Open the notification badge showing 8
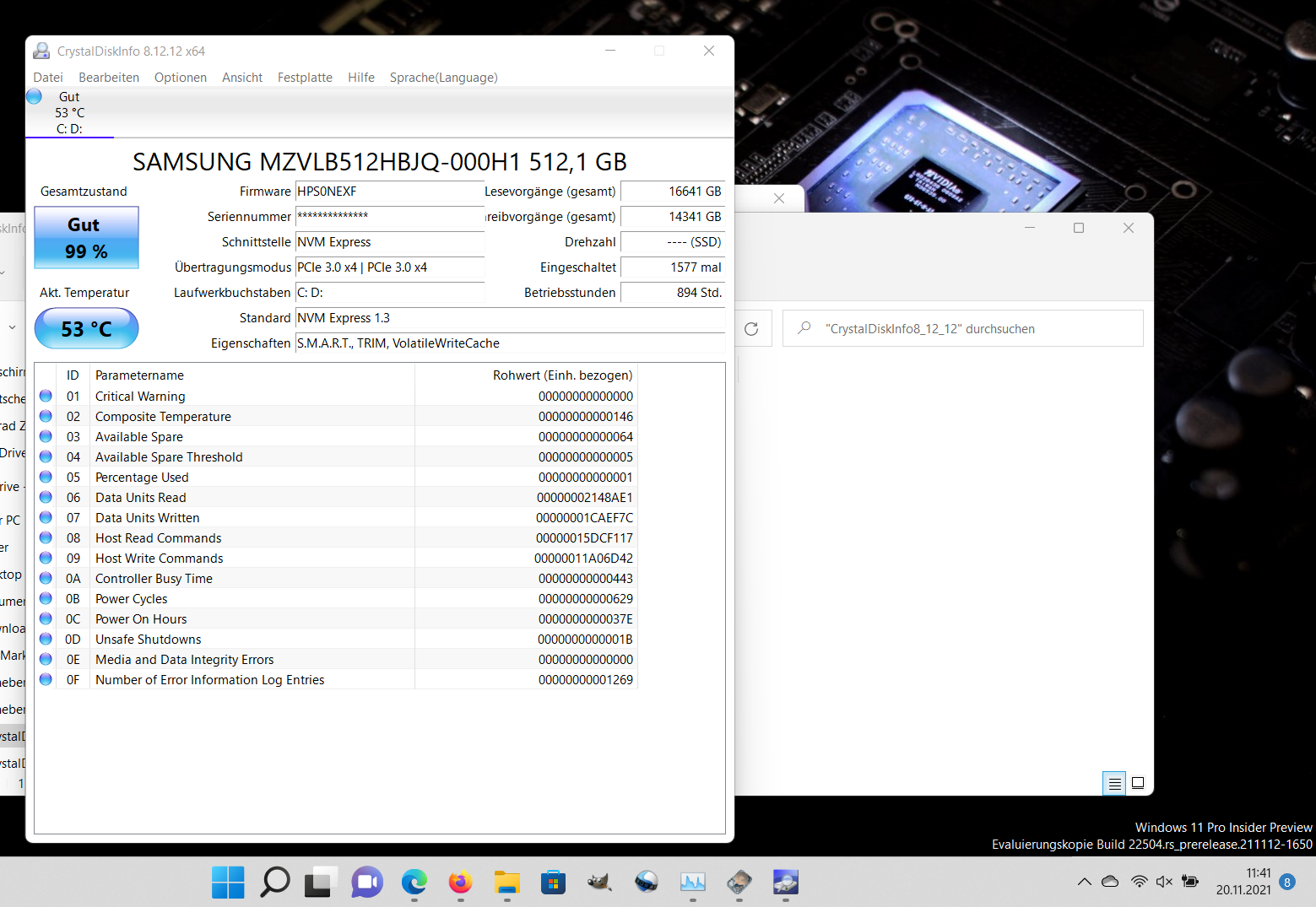Image resolution: width=1316 pixels, height=907 pixels. pos(1287,883)
